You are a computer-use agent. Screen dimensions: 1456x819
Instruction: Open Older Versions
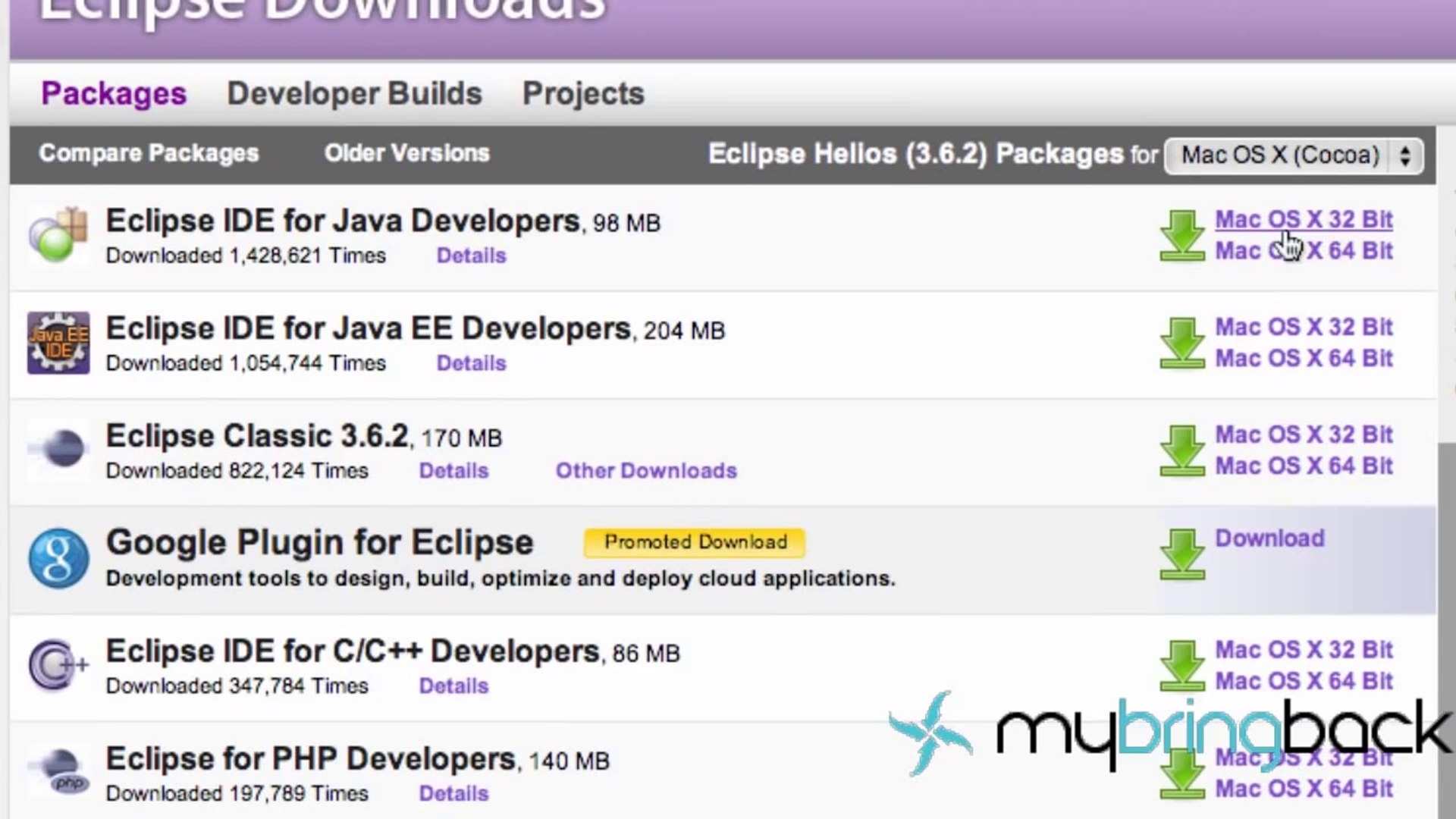pyautogui.click(x=406, y=153)
